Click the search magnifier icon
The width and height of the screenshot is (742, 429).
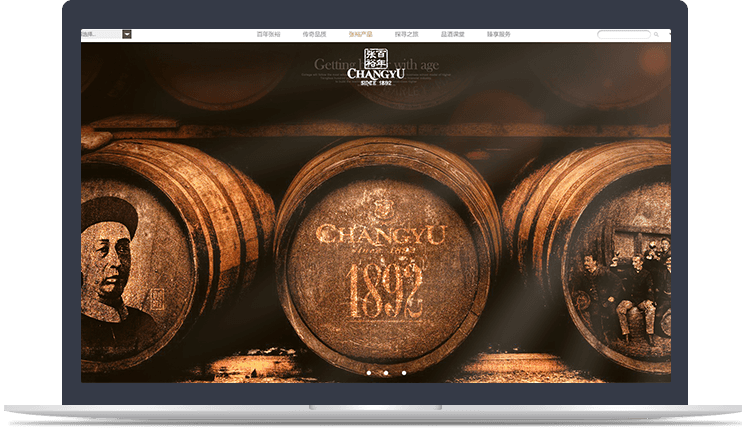point(656,35)
